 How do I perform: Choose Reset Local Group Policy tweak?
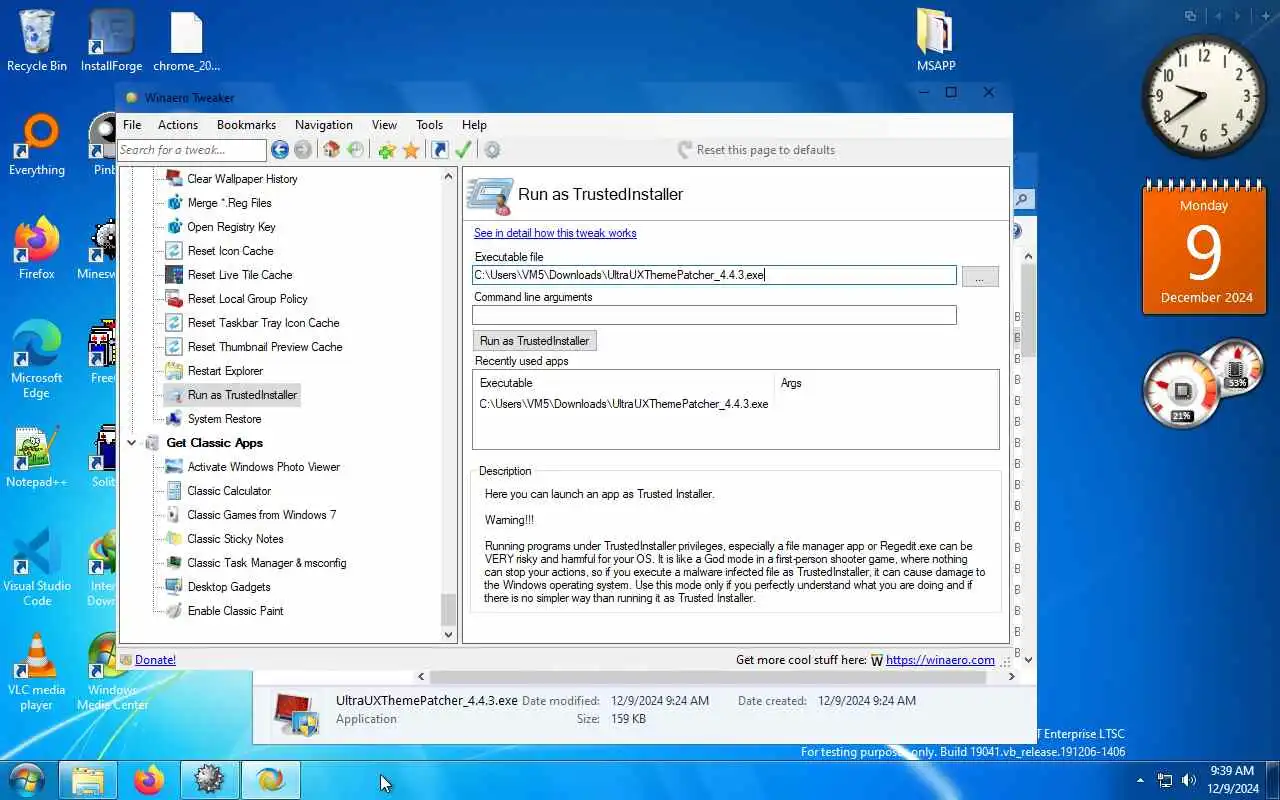coord(247,299)
